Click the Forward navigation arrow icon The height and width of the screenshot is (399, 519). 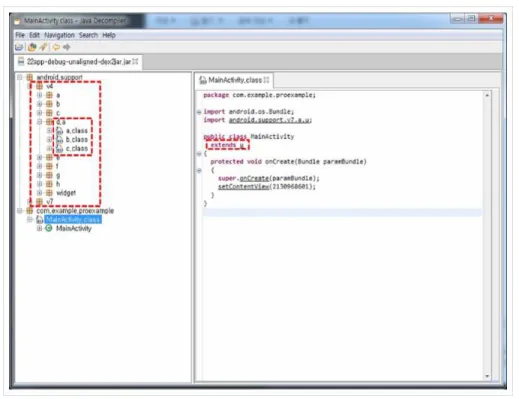pos(67,47)
